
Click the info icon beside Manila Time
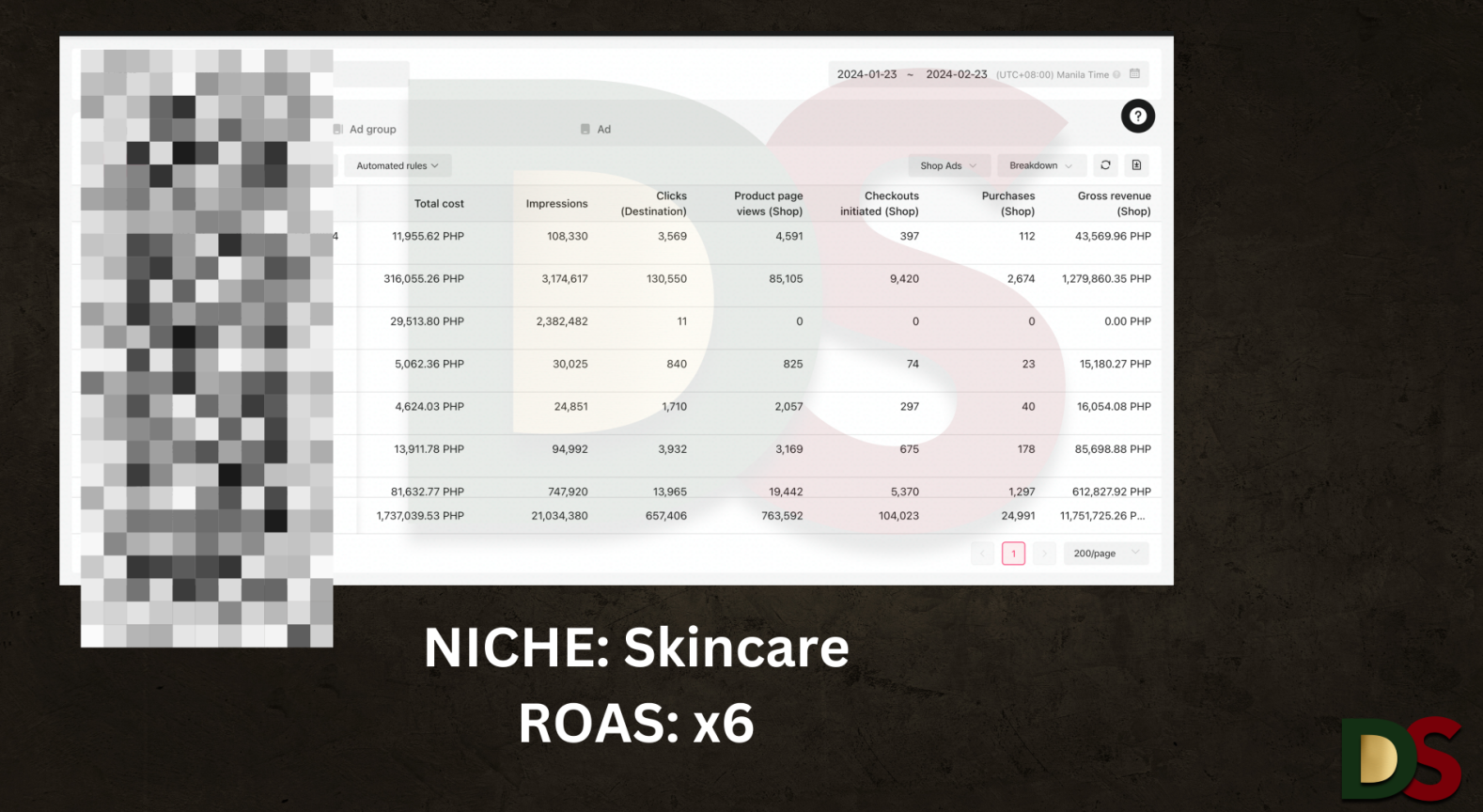click(1116, 74)
